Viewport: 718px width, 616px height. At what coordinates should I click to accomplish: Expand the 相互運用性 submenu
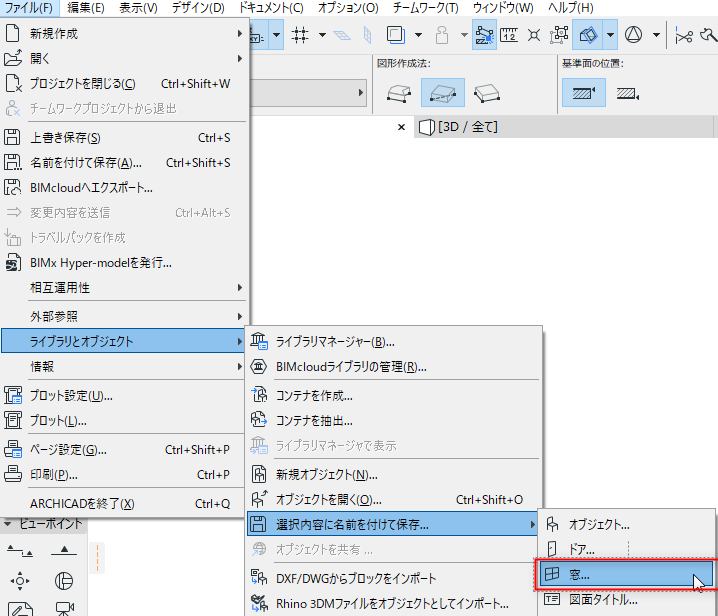(124, 287)
